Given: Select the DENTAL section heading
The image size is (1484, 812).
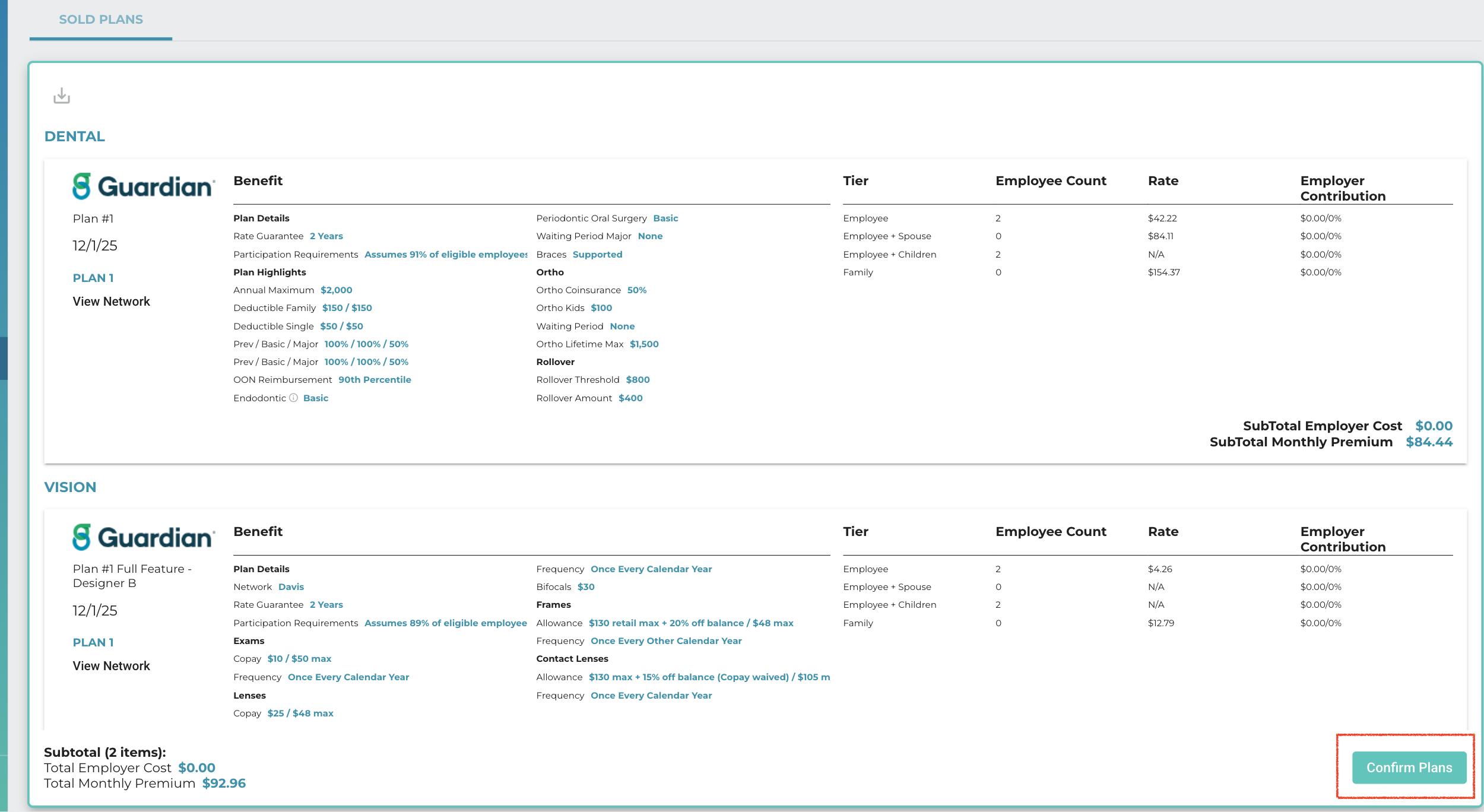Looking at the screenshot, I should pyautogui.click(x=75, y=137).
